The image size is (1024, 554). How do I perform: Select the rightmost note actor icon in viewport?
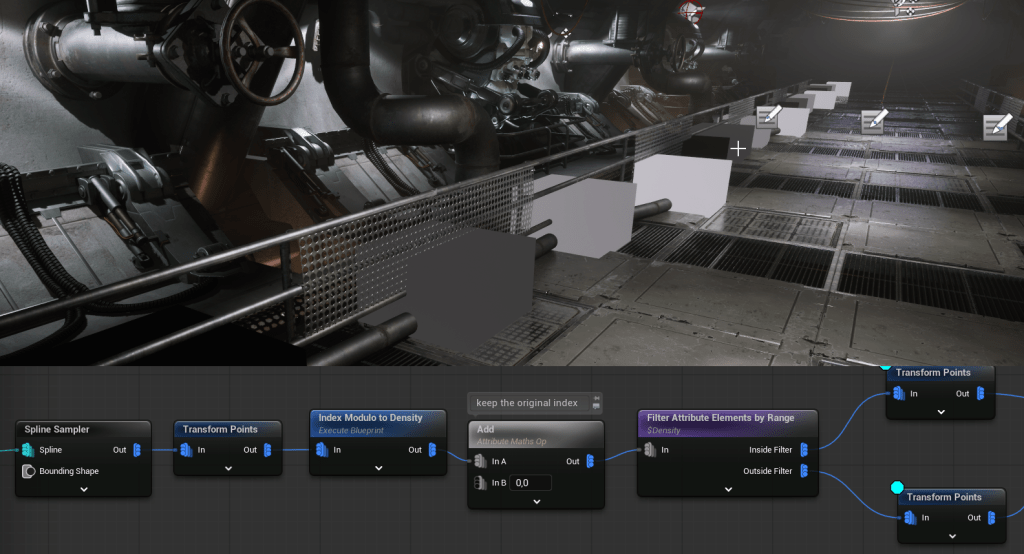pyautogui.click(x=995, y=126)
